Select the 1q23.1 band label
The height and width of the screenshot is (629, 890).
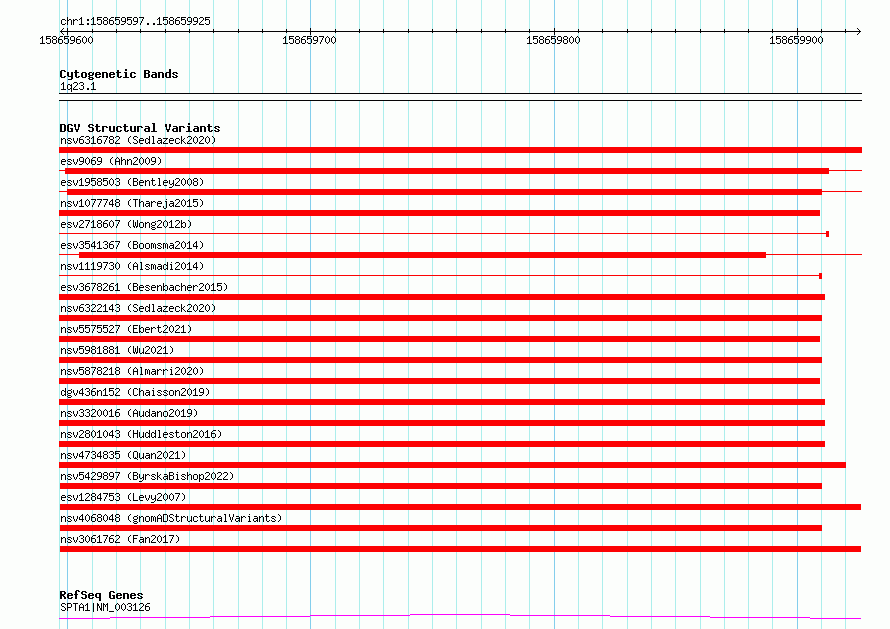(x=78, y=86)
